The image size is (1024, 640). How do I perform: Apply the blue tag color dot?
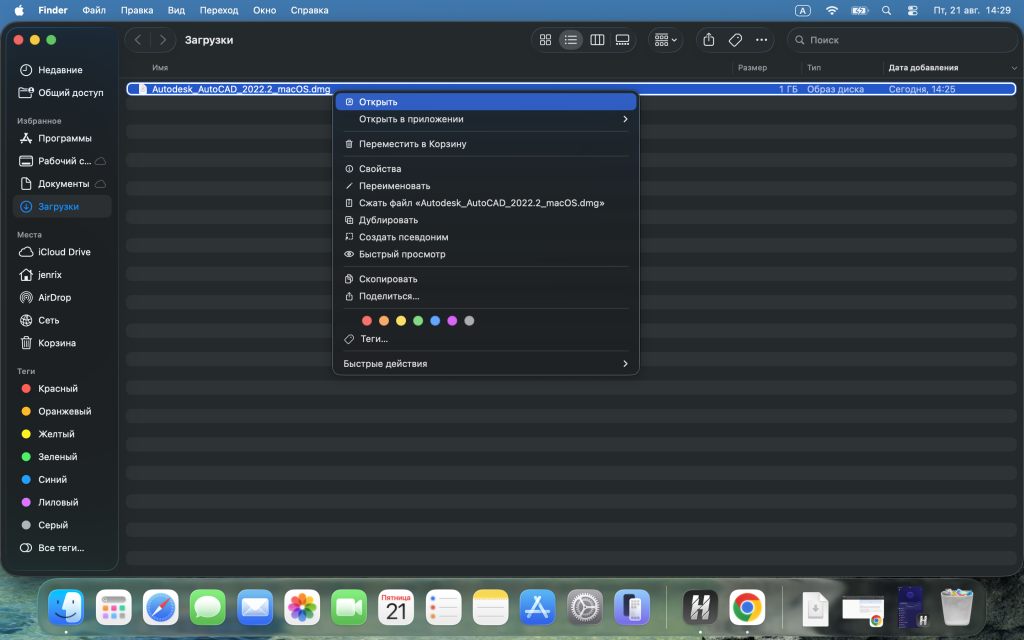tap(435, 321)
